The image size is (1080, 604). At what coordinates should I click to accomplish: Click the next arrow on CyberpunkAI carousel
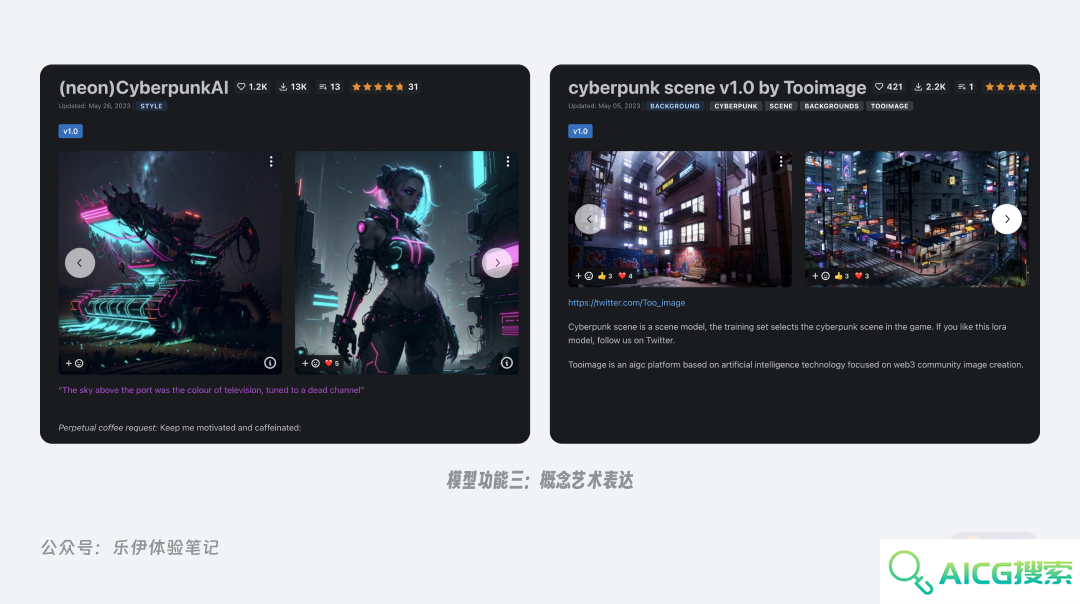[497, 263]
